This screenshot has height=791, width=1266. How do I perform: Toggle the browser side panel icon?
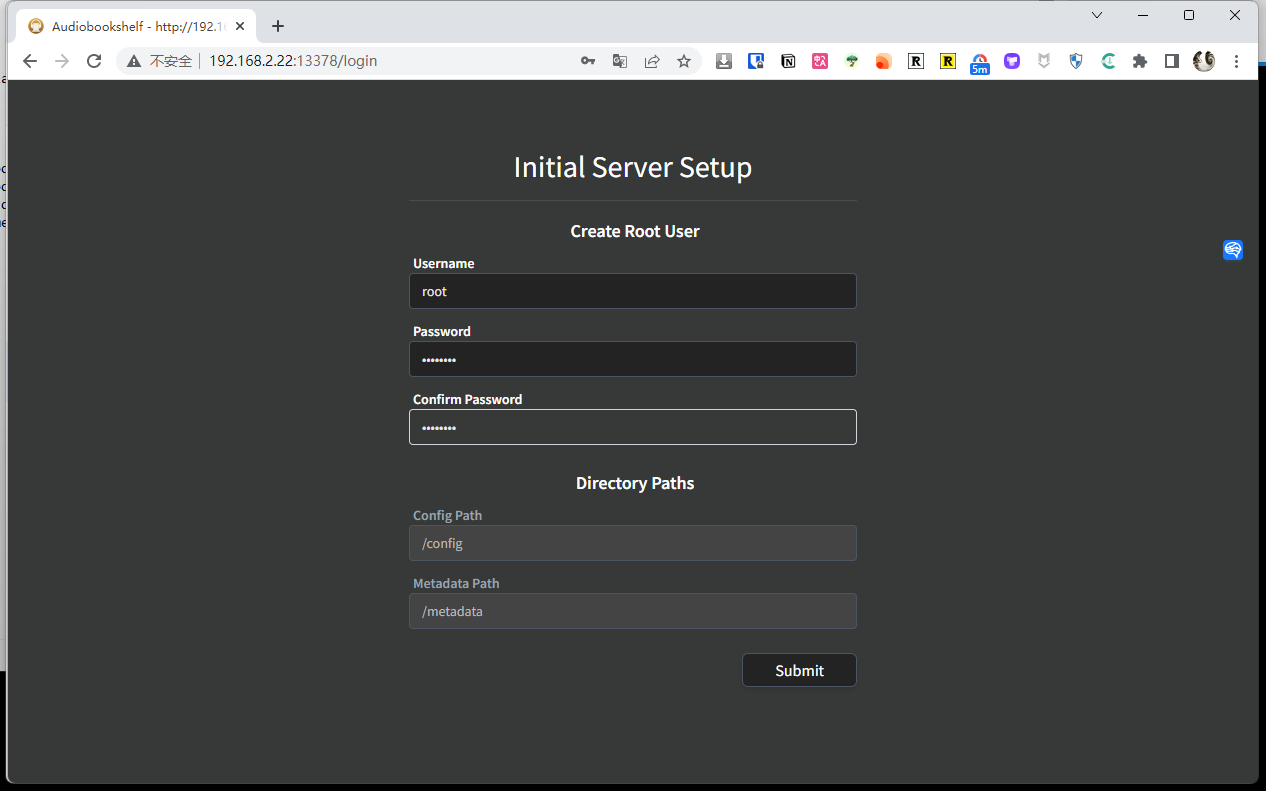[1171, 61]
